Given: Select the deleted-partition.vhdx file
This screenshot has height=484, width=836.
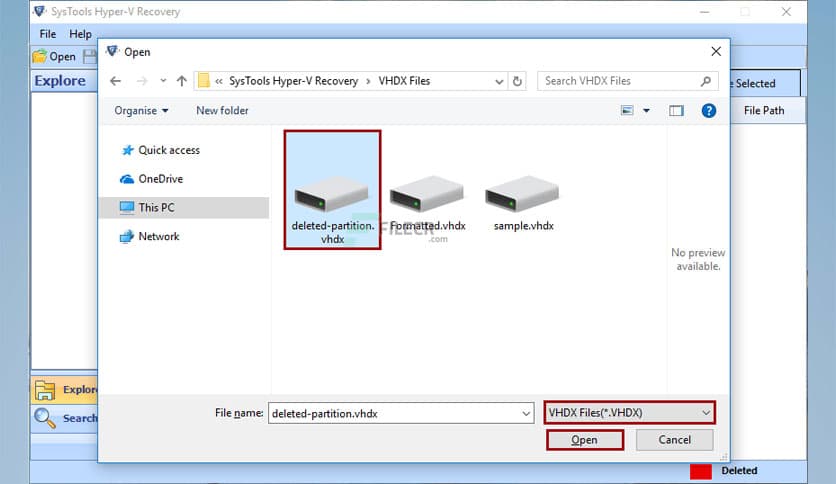Looking at the screenshot, I should pos(332,190).
